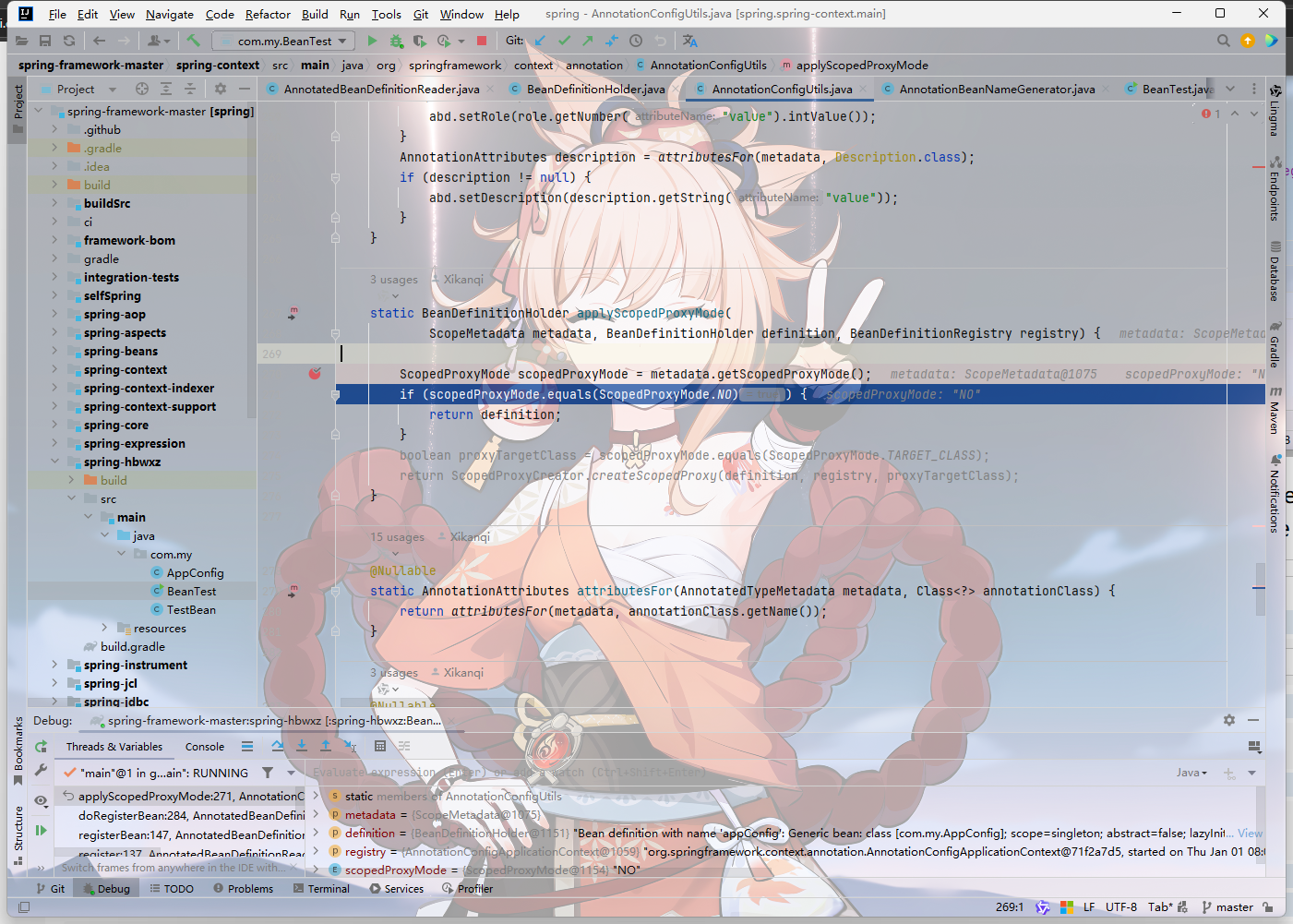Open the Services tool window button

(397, 889)
